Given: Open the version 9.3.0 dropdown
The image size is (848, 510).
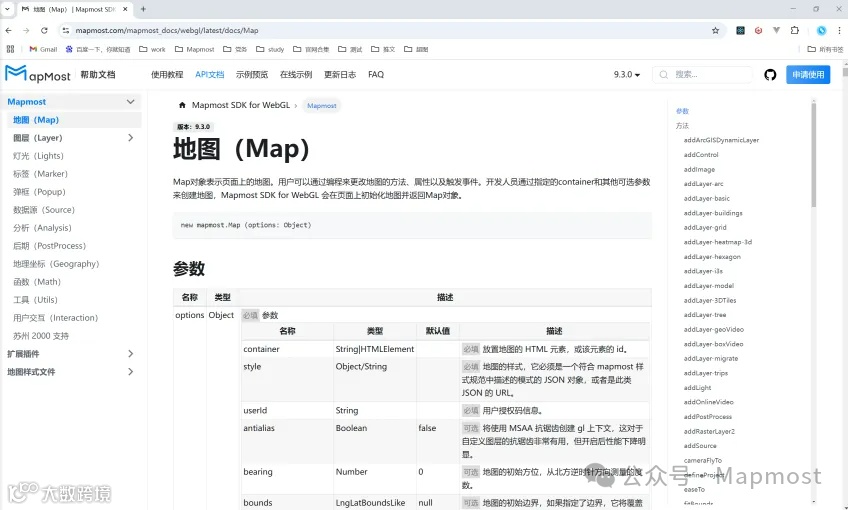Looking at the screenshot, I should pyautogui.click(x=626, y=75).
